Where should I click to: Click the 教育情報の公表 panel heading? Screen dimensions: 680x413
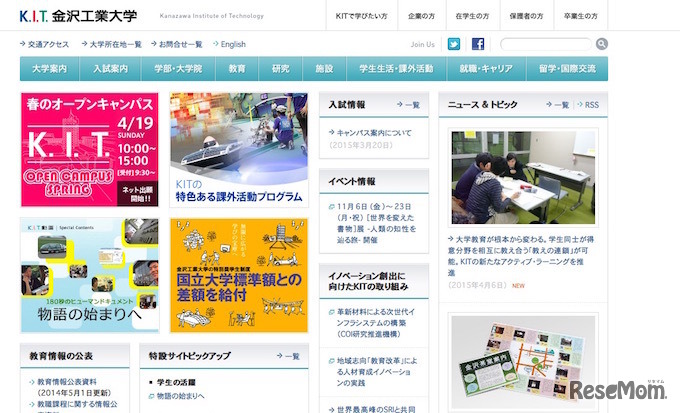[x=61, y=356]
